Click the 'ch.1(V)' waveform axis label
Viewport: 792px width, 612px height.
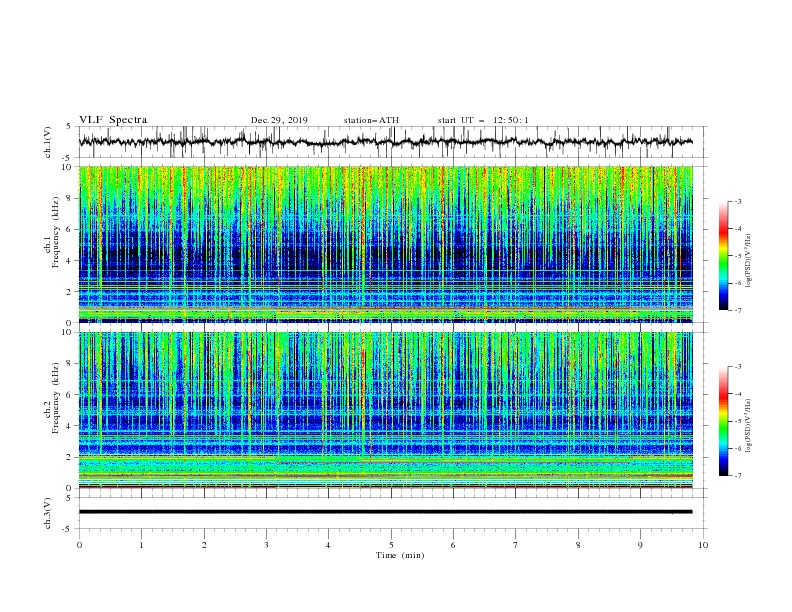[48, 142]
